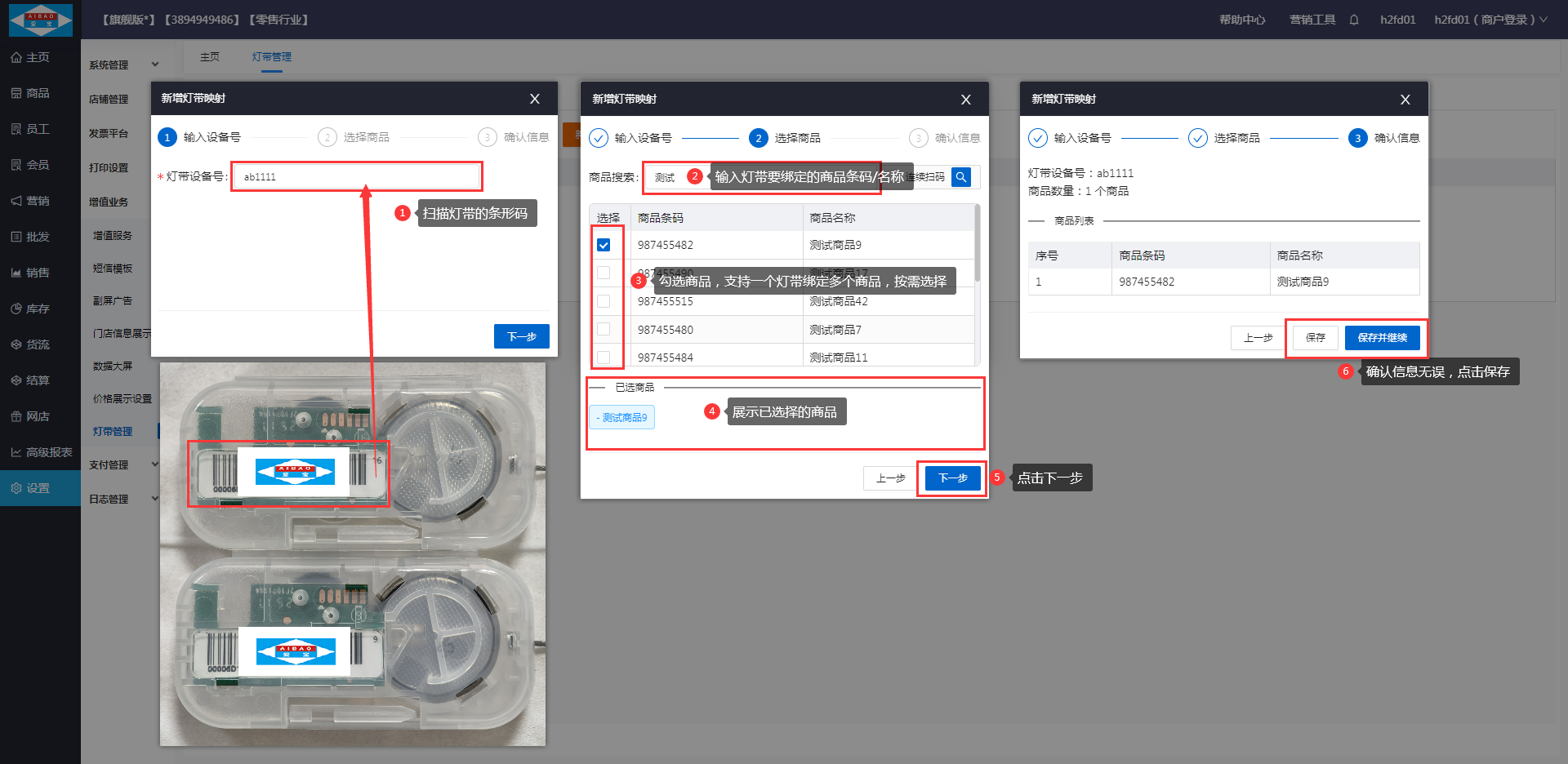The height and width of the screenshot is (764, 1568).
Task: Open the h2fd01 商户登录 account dropdown
Action: click(1490, 20)
